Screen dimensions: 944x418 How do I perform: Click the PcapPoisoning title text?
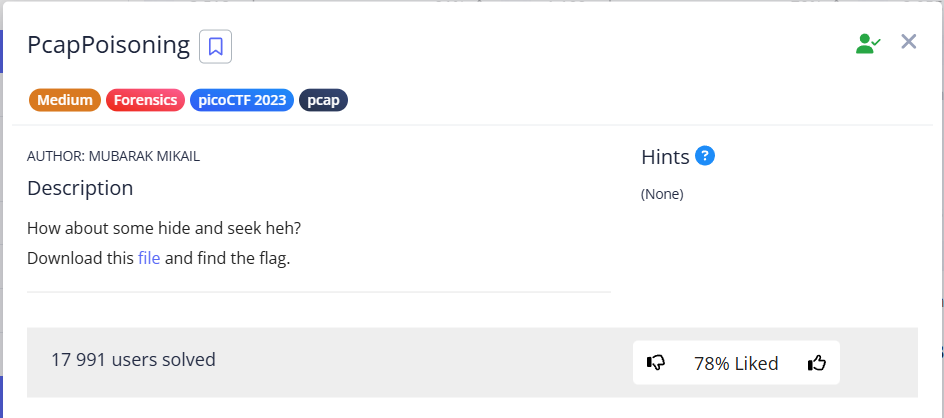tap(108, 45)
